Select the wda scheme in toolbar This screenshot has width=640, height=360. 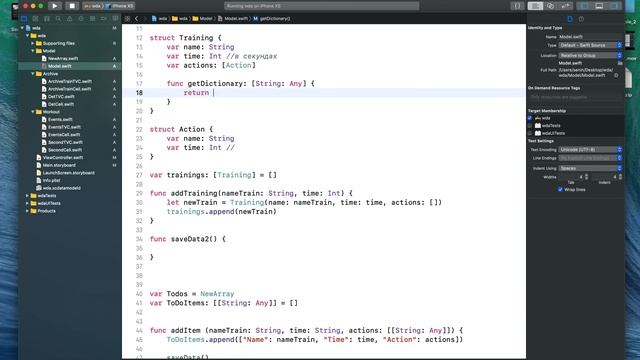click(93, 6)
